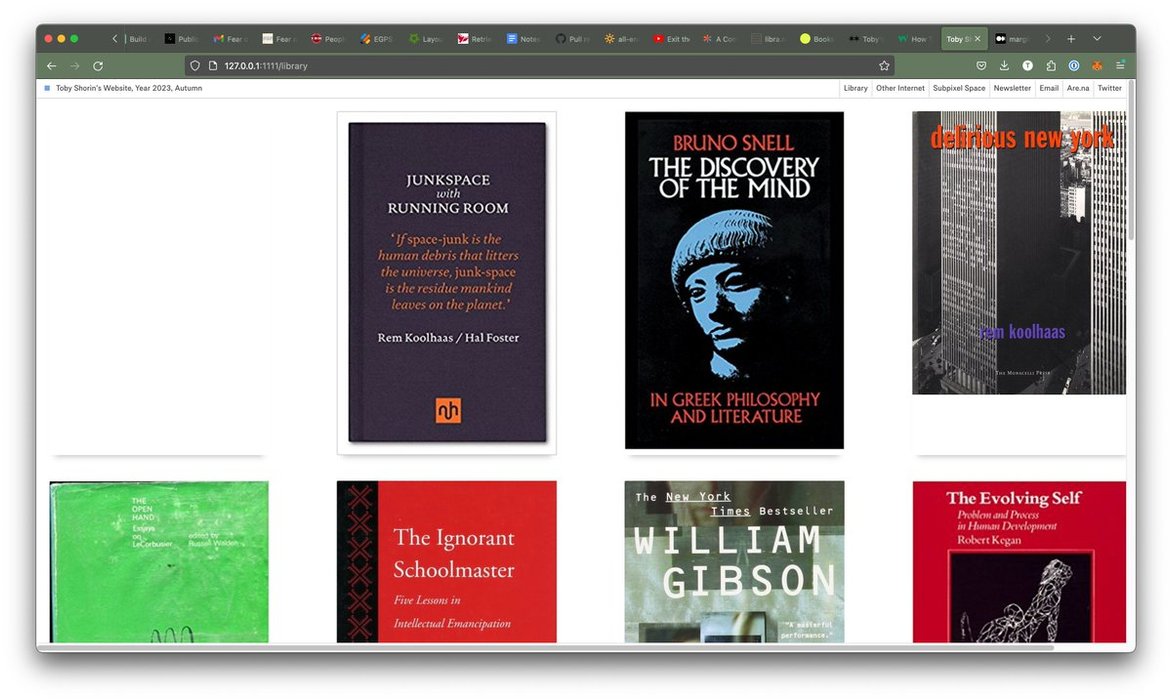Go back using the browser back arrow
Screen dimensions: 1172x700
coord(52,66)
